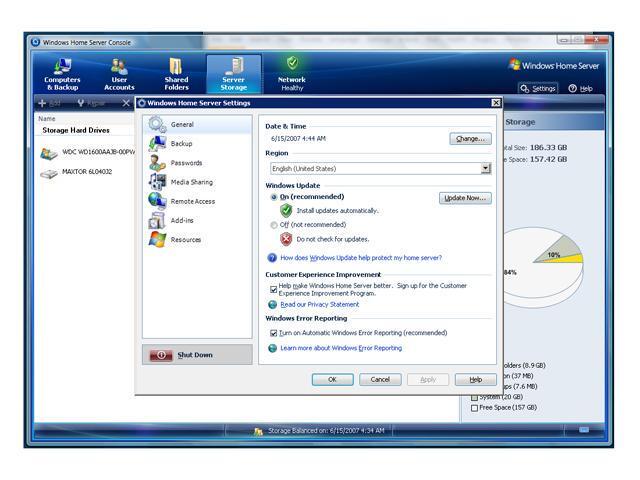The width and height of the screenshot is (640, 480).
Task: Open the Read our Privacy Statement link
Action: tap(320, 304)
